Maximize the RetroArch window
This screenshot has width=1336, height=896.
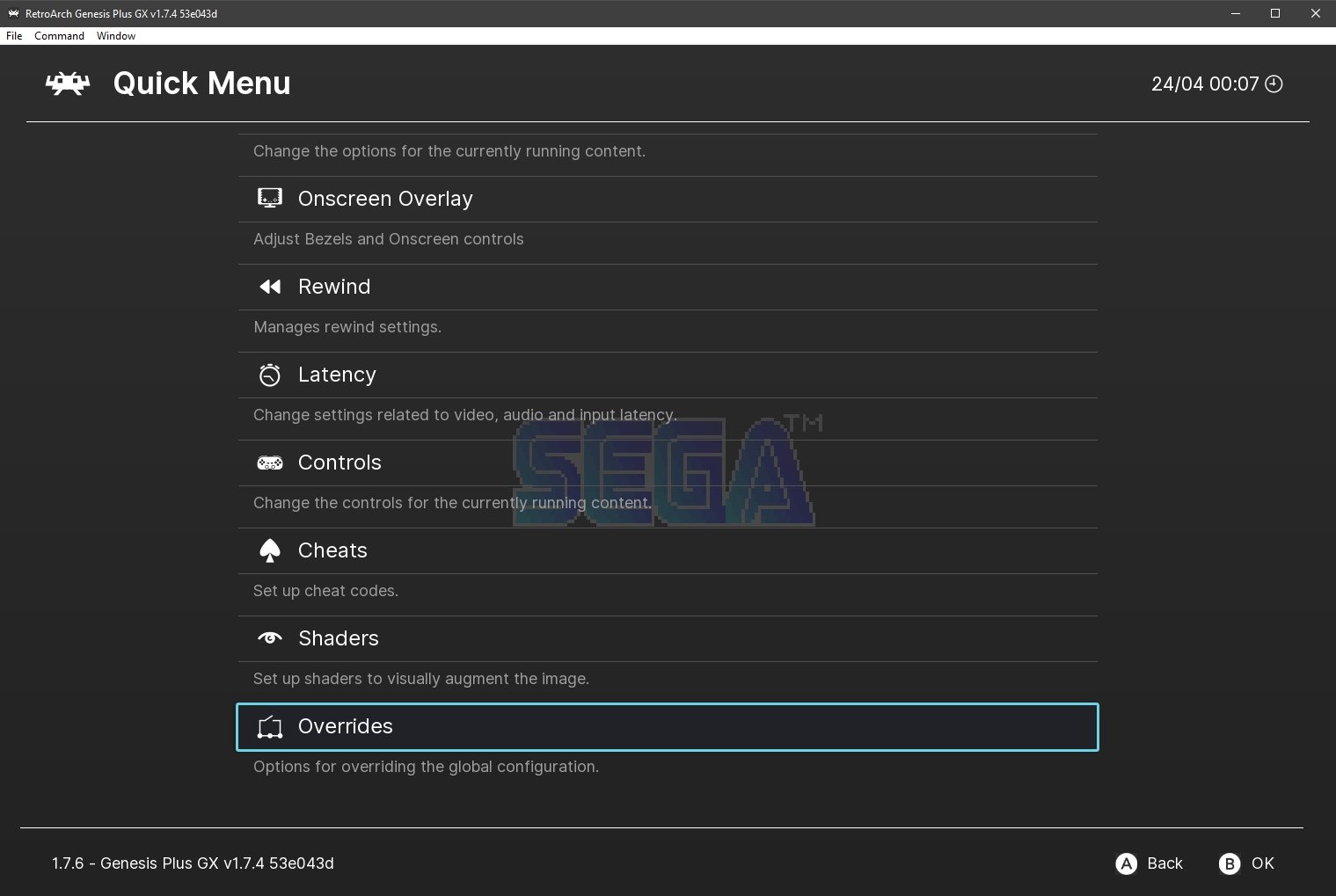1275,13
